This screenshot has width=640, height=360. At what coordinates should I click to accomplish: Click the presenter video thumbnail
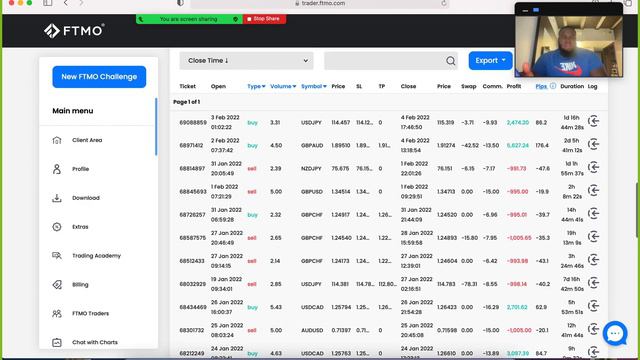click(569, 46)
